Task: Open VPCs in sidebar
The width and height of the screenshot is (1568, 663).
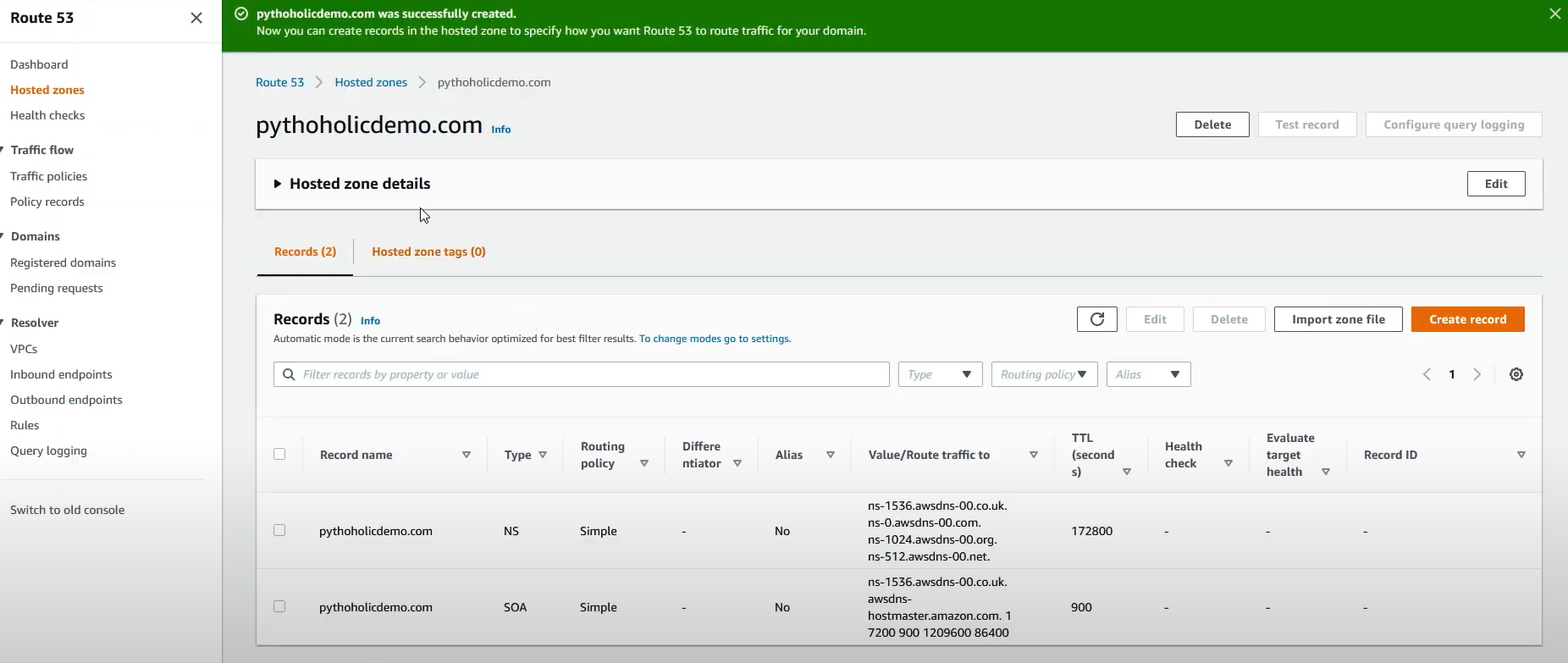Action: point(24,349)
